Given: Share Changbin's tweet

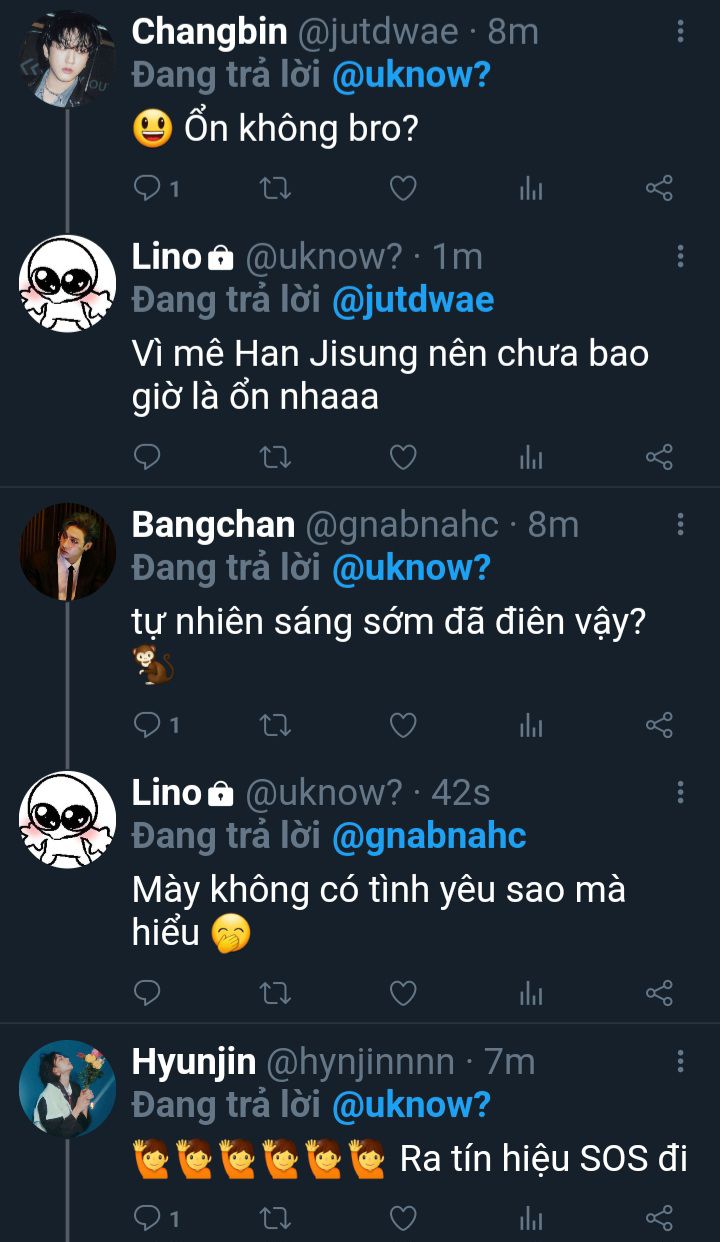Looking at the screenshot, I should tap(659, 188).
